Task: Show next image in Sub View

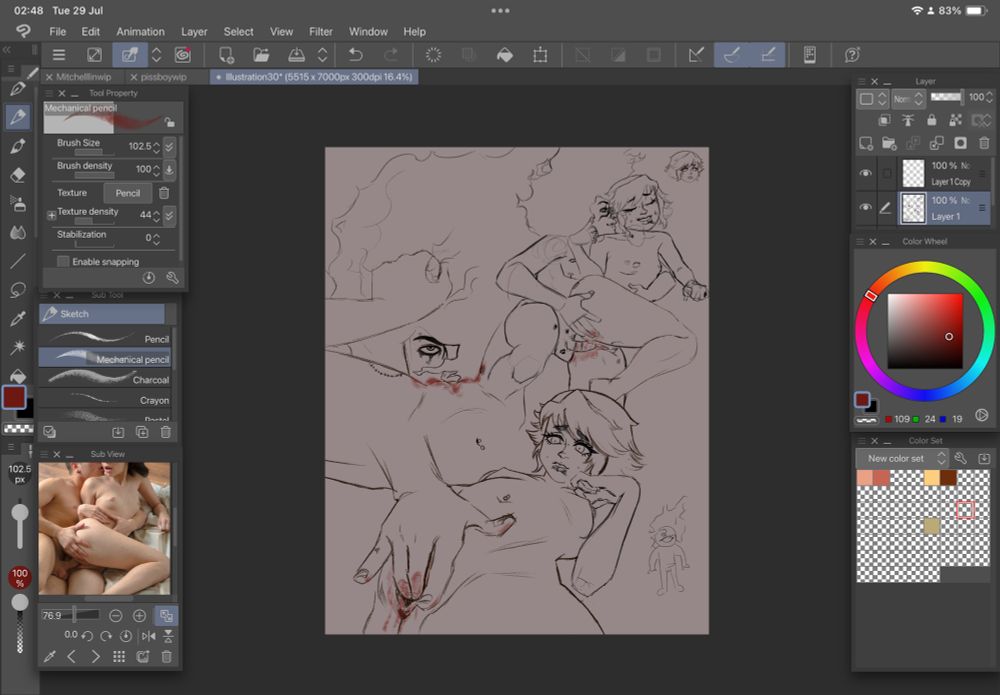Action: tap(95, 657)
